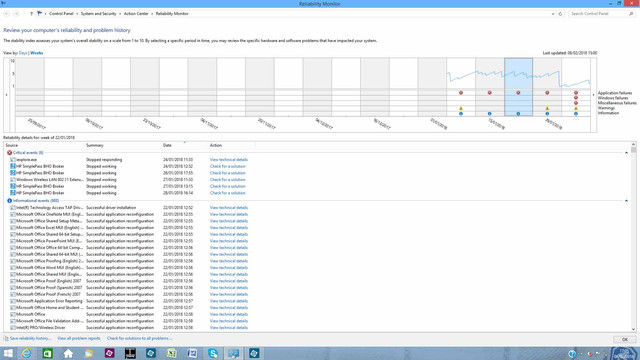Image resolution: width=640 pixels, height=360 pixels.
Task: Open Excel from the taskbar
Action: click(x=171, y=353)
